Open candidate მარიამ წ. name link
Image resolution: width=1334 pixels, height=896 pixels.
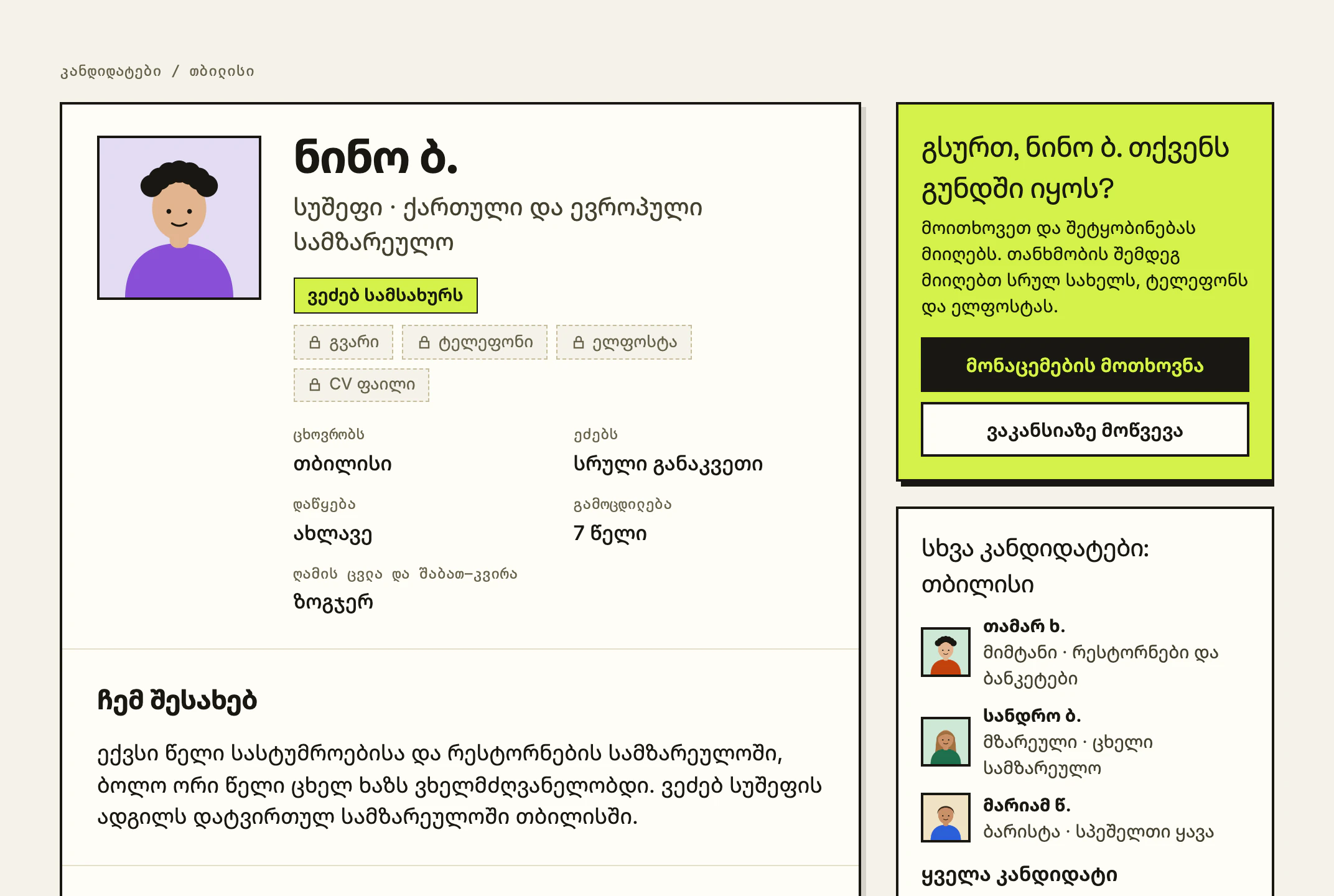tap(1027, 805)
